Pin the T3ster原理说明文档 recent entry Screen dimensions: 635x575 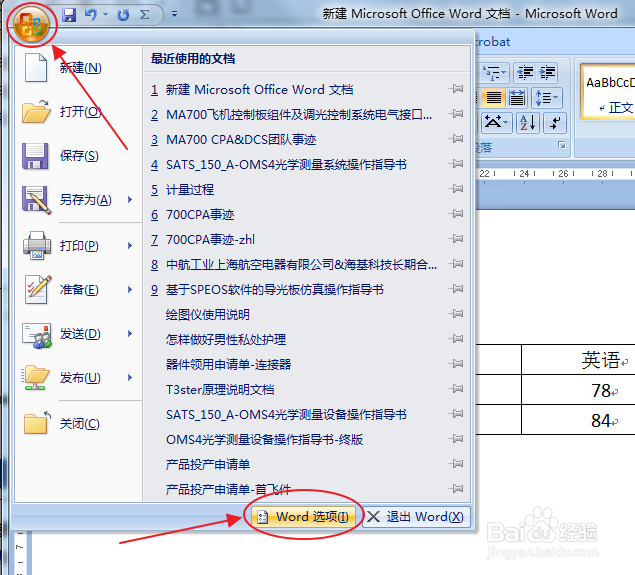456,389
